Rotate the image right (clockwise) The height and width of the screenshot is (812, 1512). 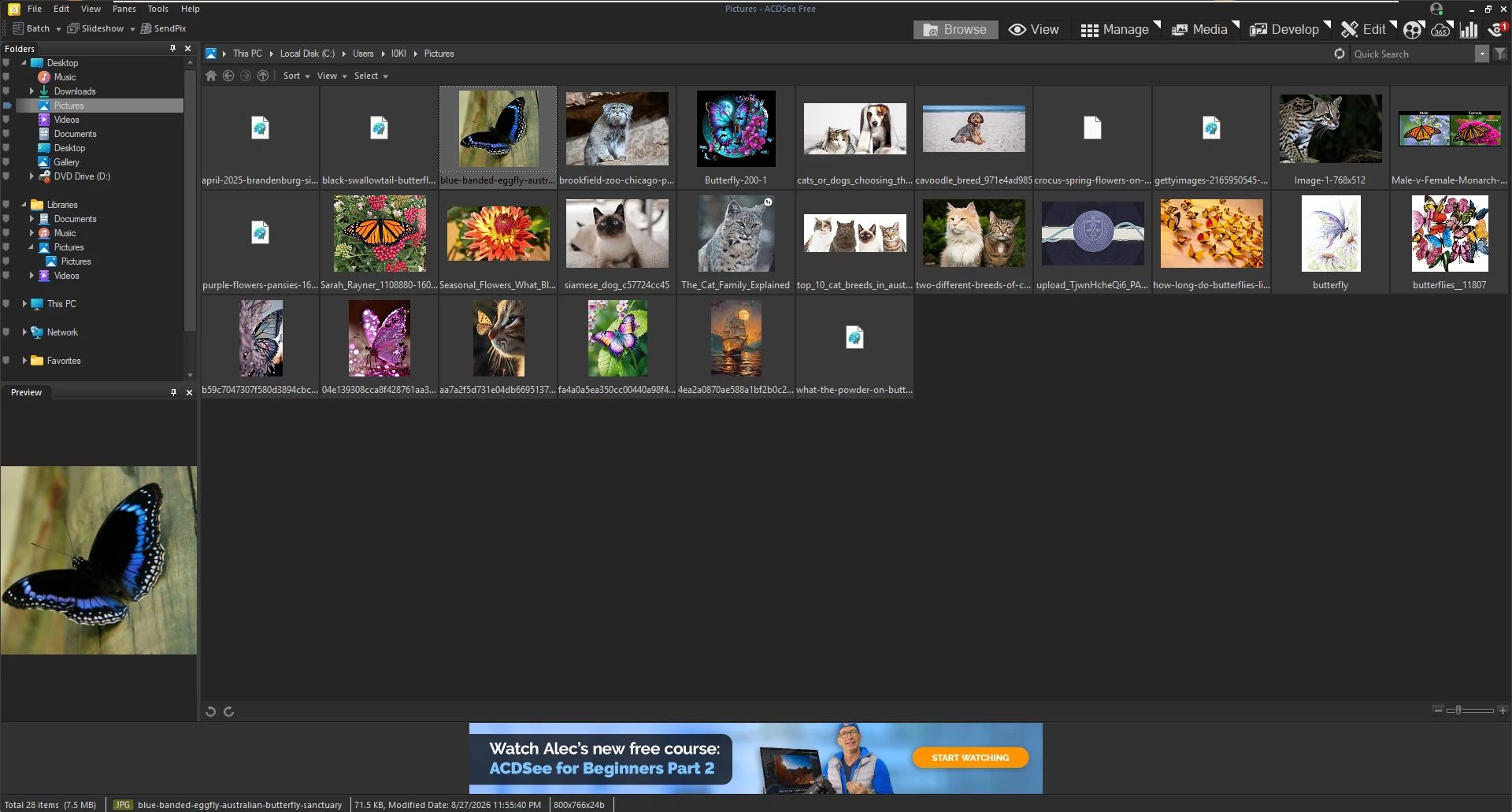coord(229,711)
